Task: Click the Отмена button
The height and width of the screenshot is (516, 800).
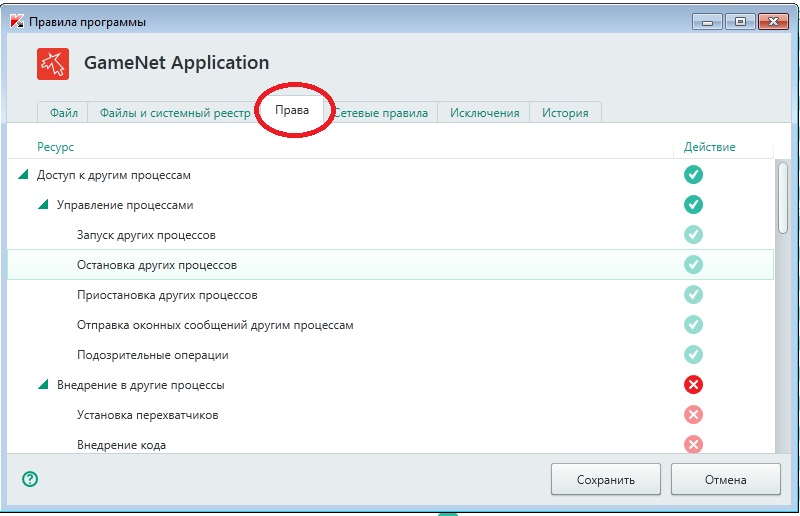Action: (x=726, y=479)
